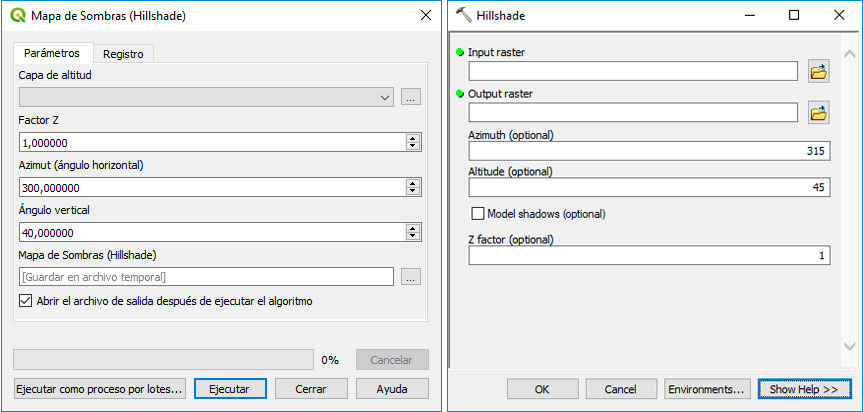Close the Hillshade window

click(839, 15)
